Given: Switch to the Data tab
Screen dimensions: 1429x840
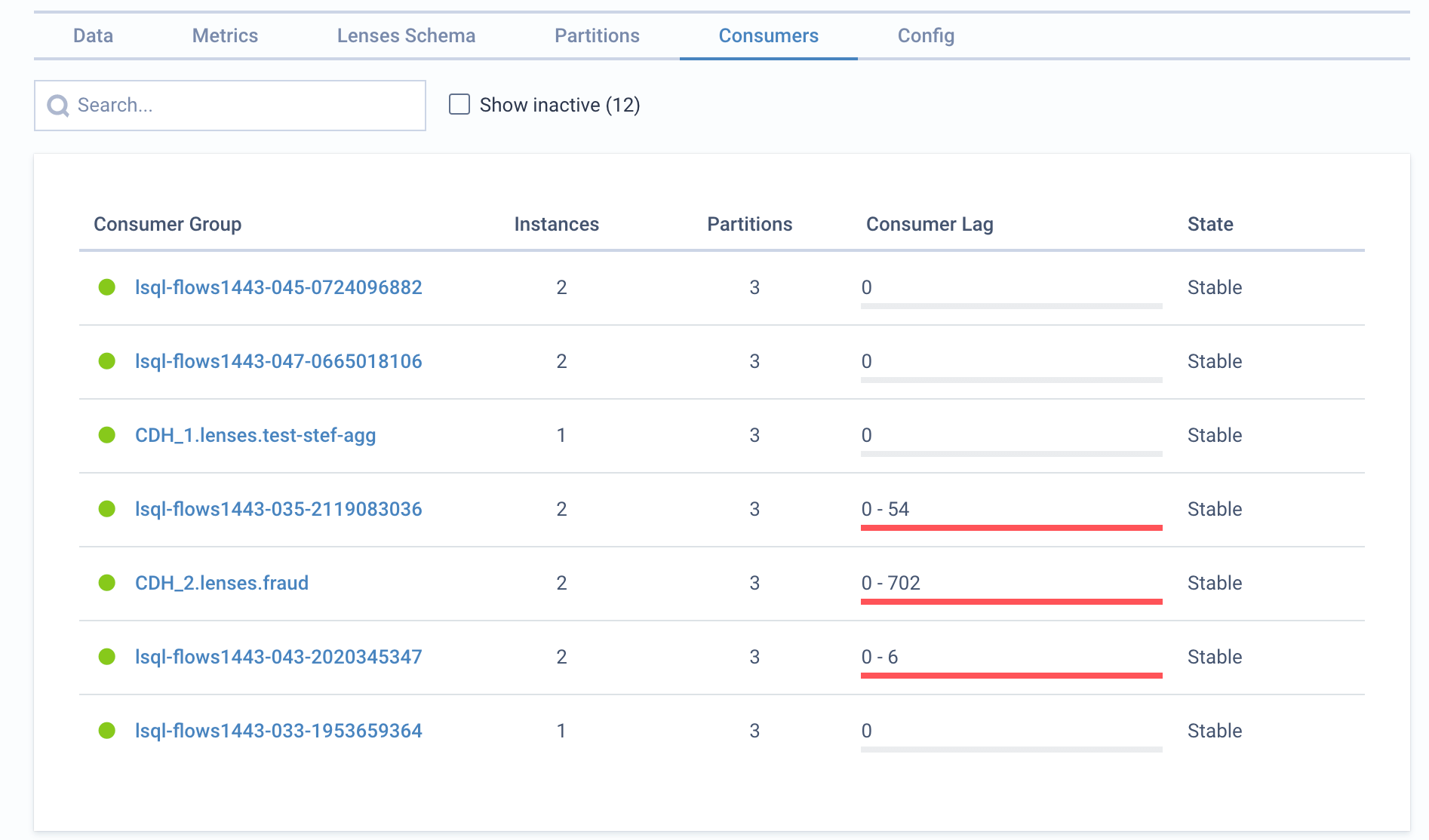Looking at the screenshot, I should 93,35.
